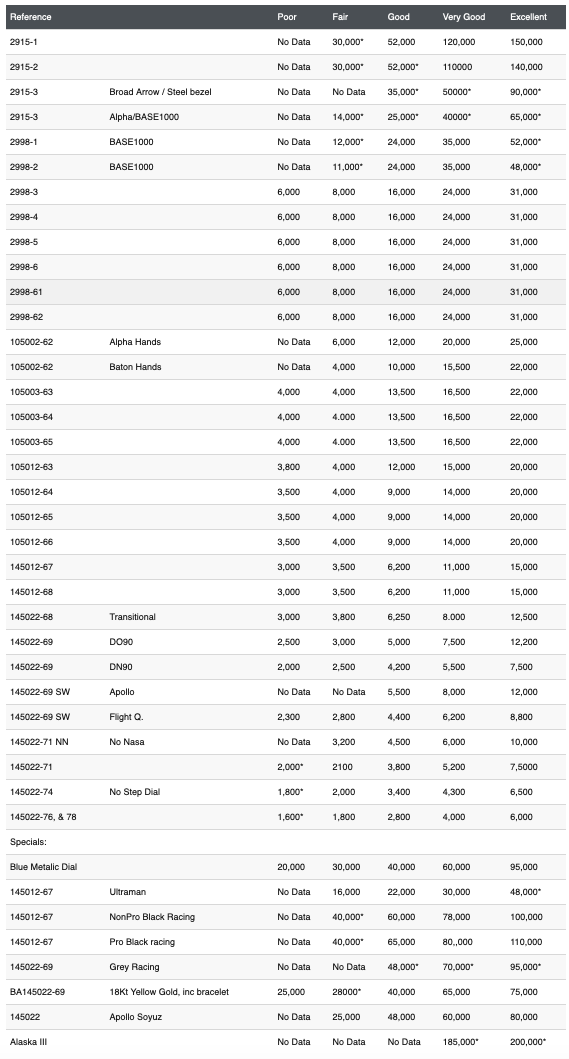Click the 2998-61 reference row
The width and height of the screenshot is (569, 1059).
[286, 292]
